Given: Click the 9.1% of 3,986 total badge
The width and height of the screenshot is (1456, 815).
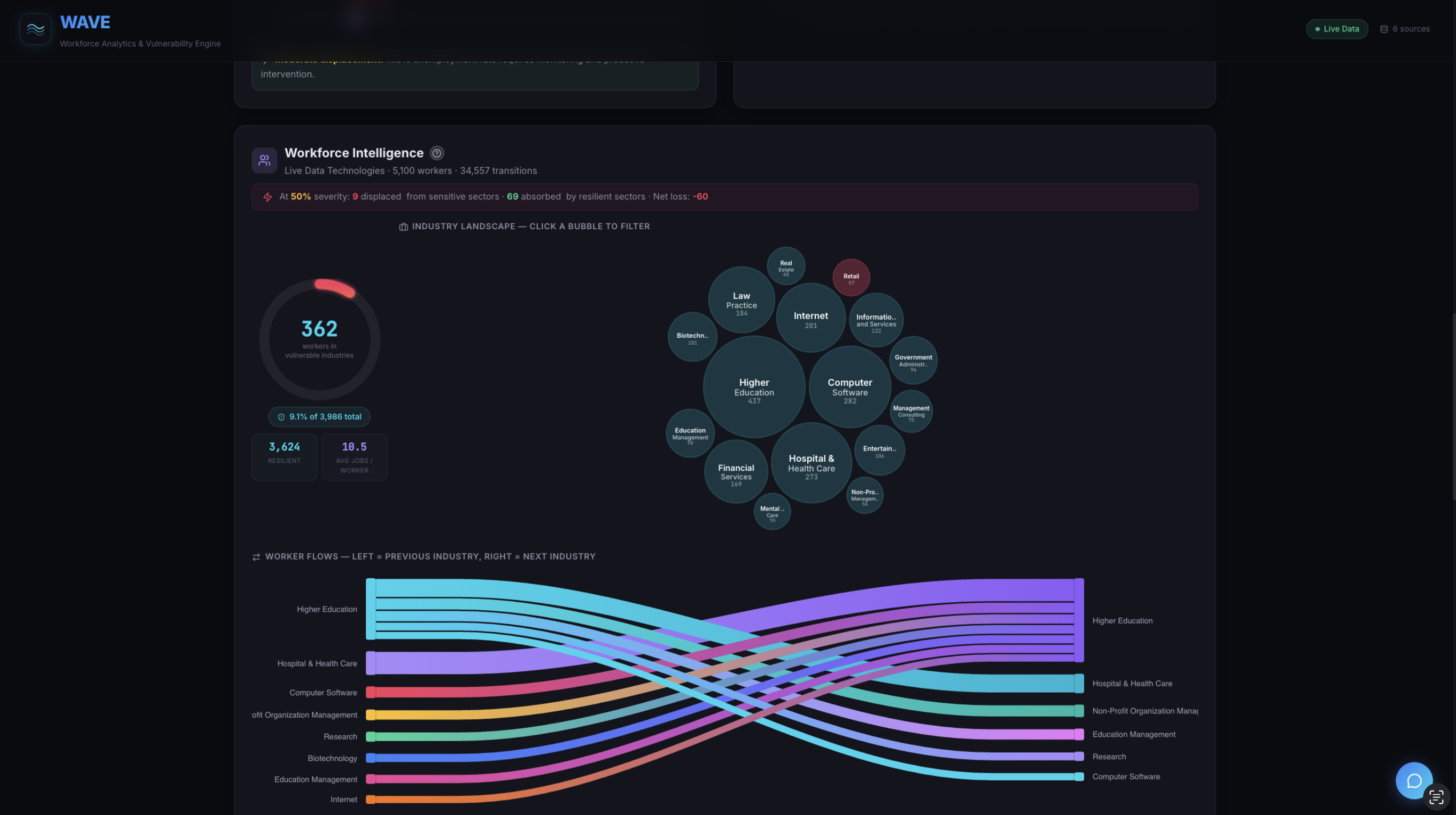Looking at the screenshot, I should (x=319, y=417).
